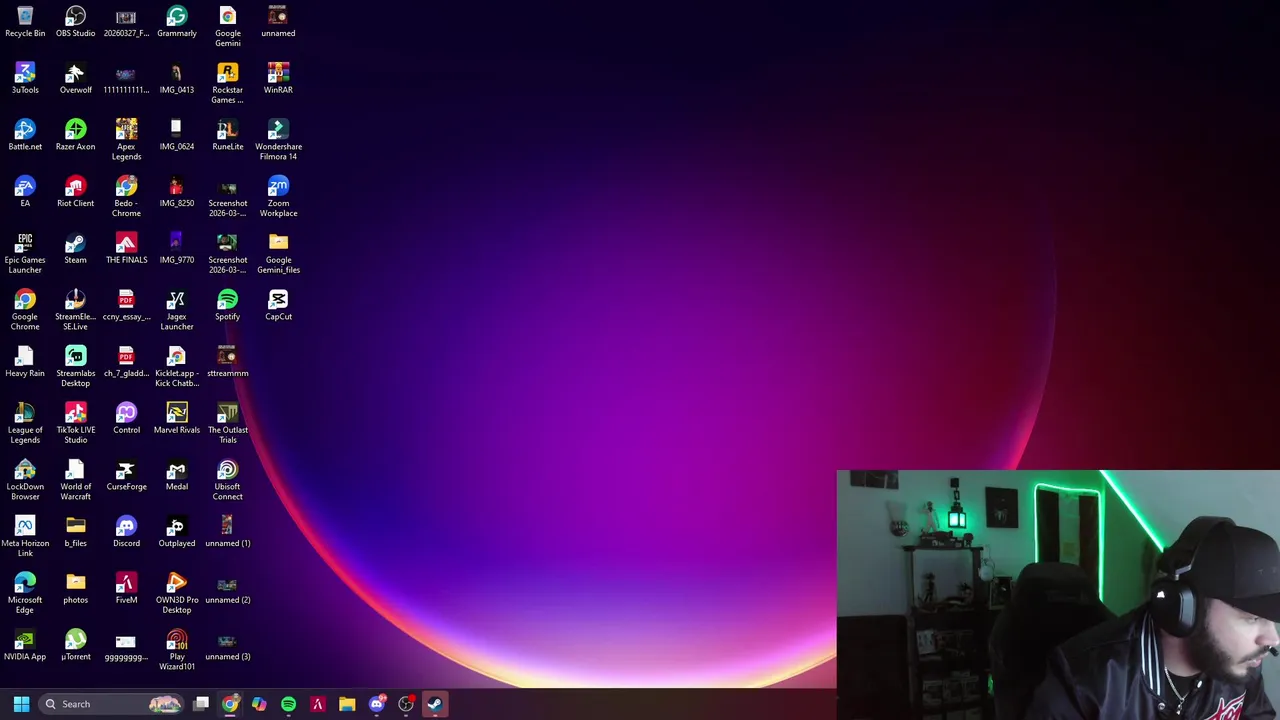Click the taskbar Search box
The height and width of the screenshot is (720, 1280).
coord(112,704)
